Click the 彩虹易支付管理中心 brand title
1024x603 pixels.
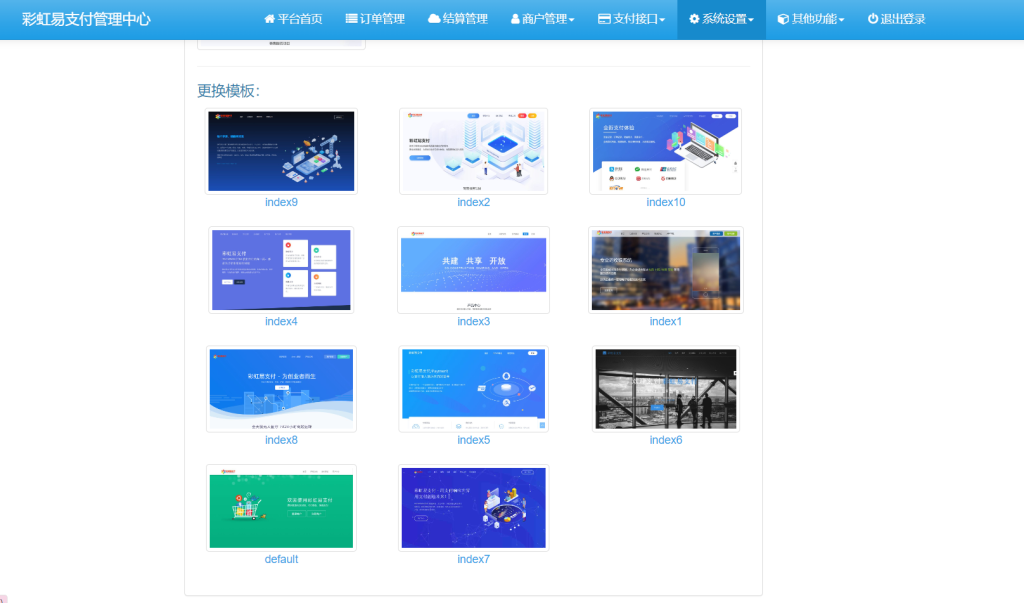[86, 19]
